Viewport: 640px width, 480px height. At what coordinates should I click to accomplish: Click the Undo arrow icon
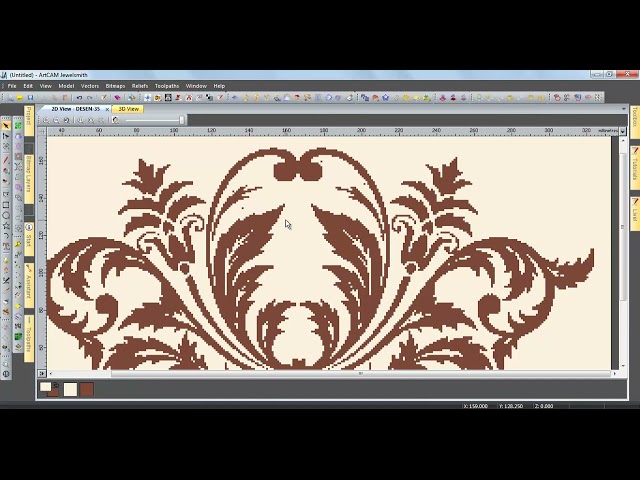[x=79, y=98]
